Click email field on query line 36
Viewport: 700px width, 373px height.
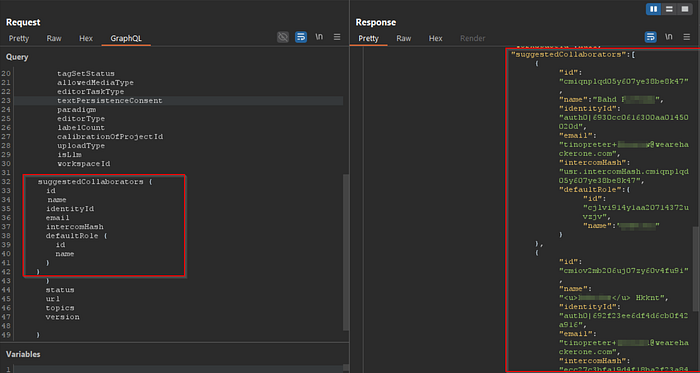pos(58,218)
